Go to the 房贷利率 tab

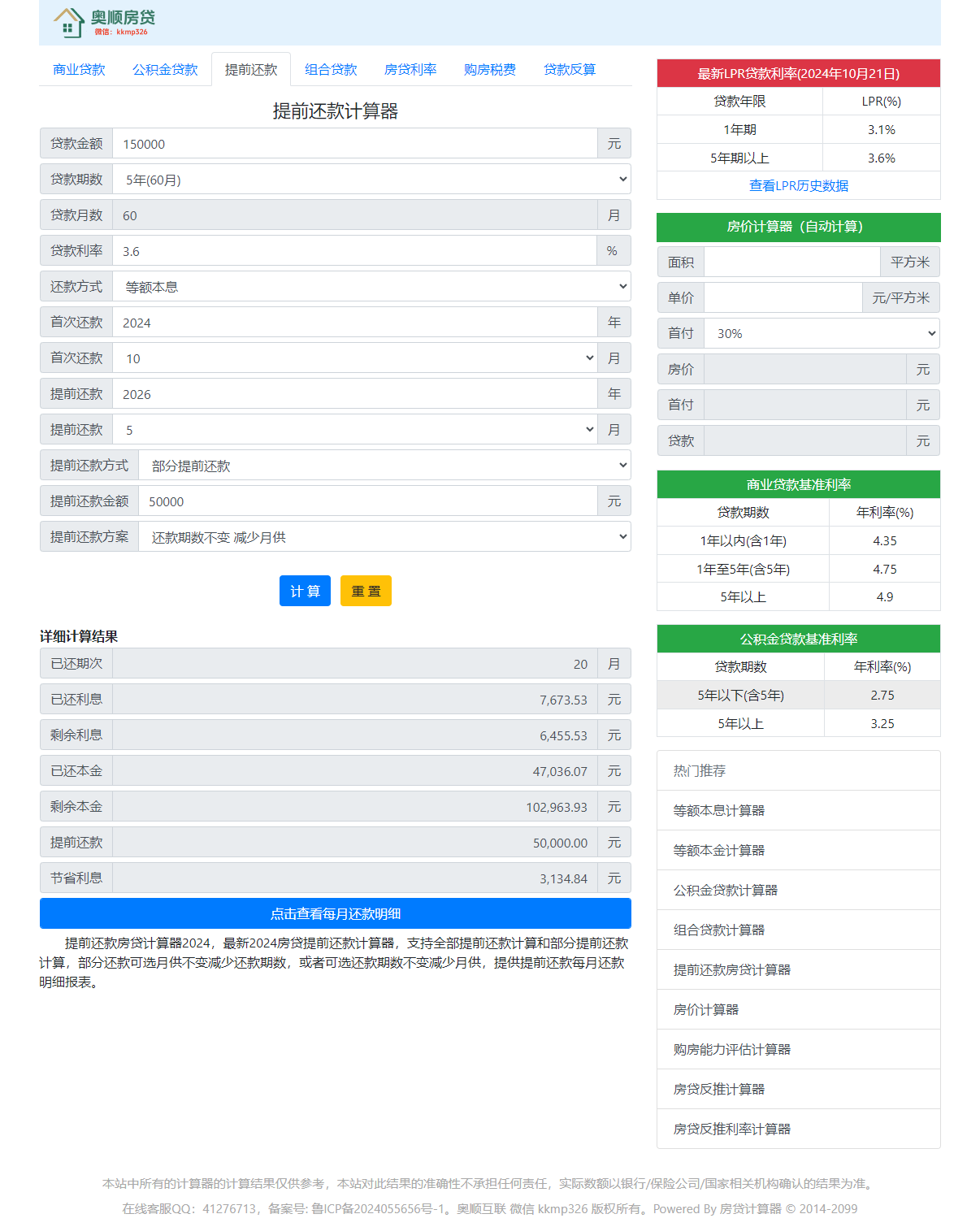click(410, 70)
